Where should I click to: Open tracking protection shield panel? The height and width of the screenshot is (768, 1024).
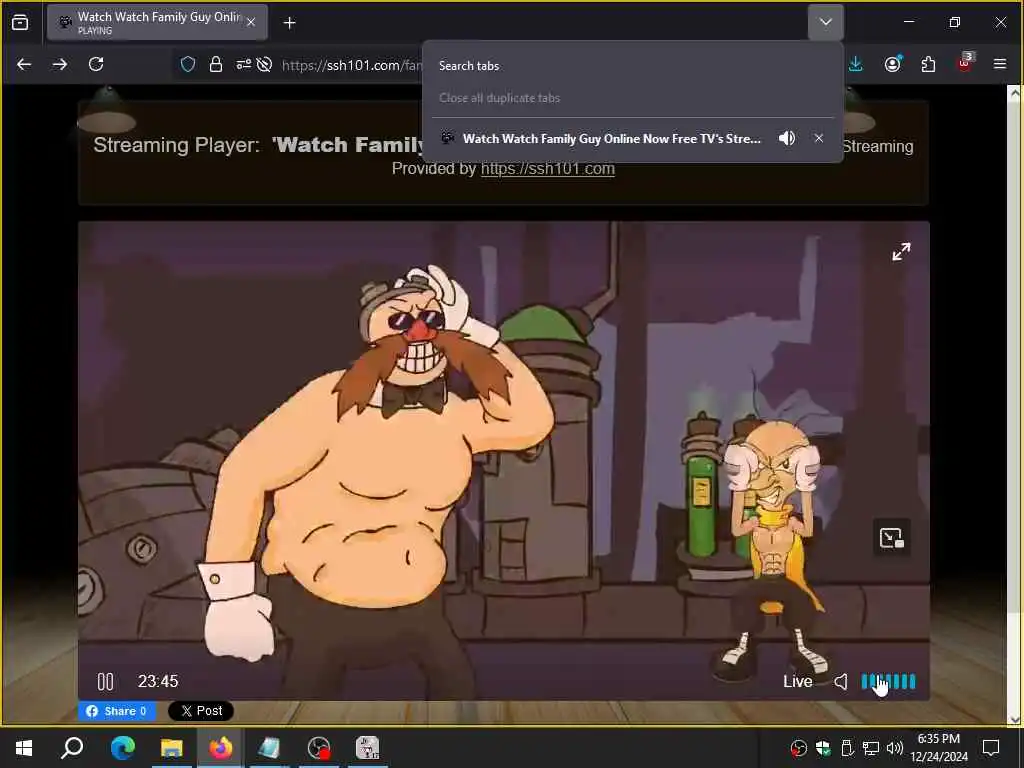pos(188,64)
